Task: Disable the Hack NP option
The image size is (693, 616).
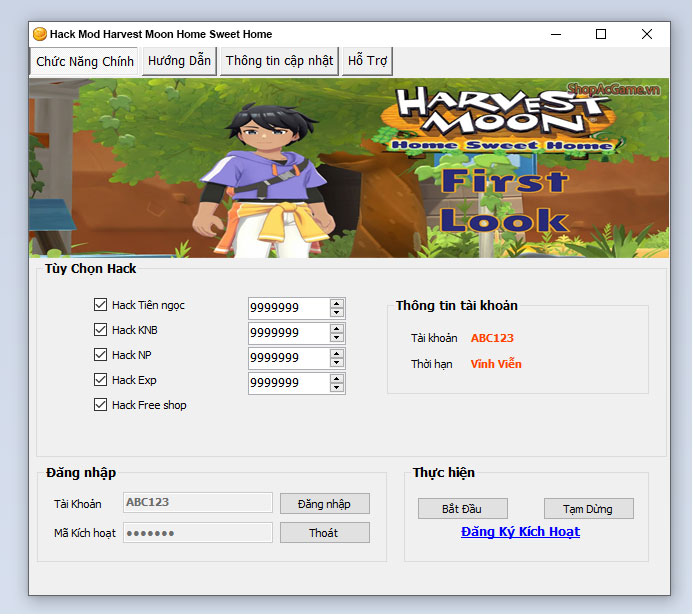Action: pos(100,355)
